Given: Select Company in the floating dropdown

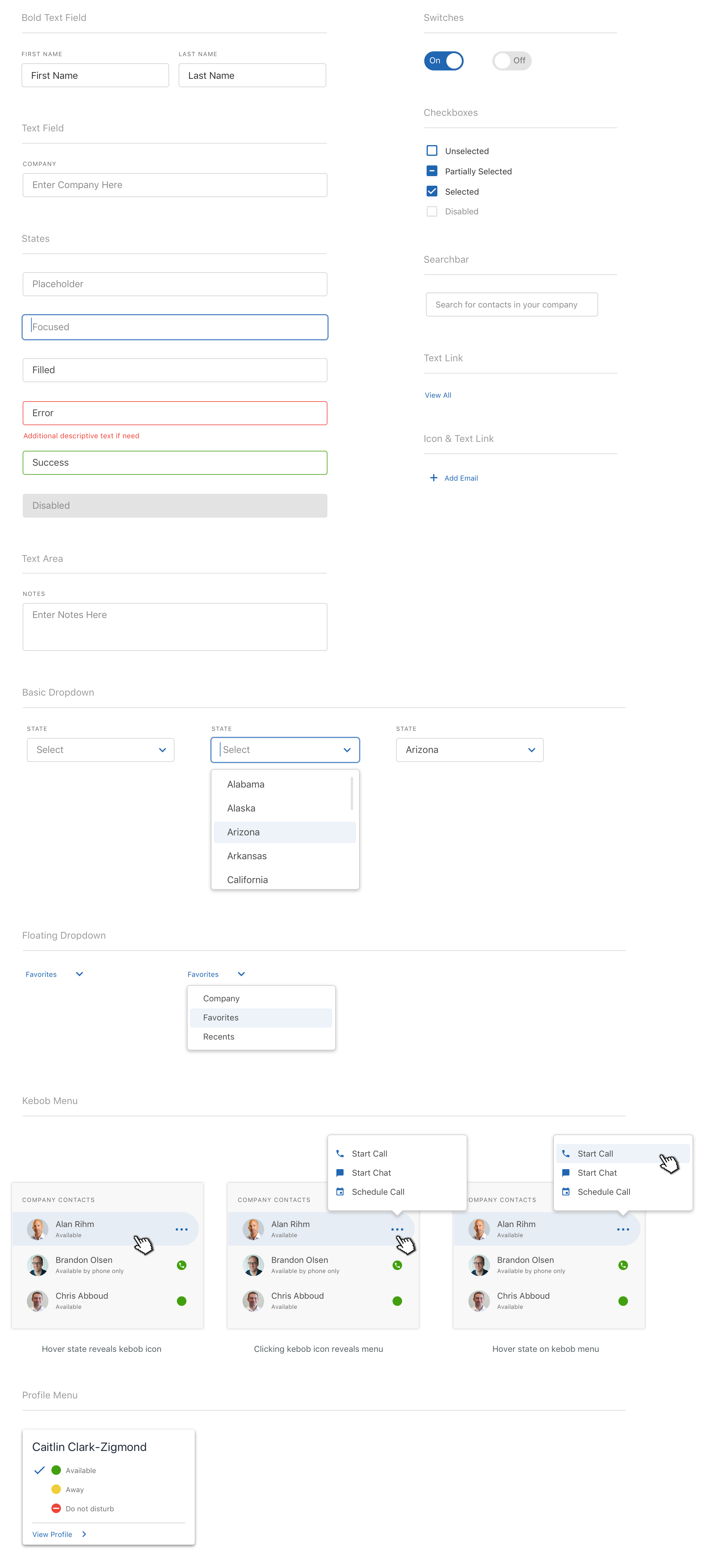Looking at the screenshot, I should click(261, 999).
